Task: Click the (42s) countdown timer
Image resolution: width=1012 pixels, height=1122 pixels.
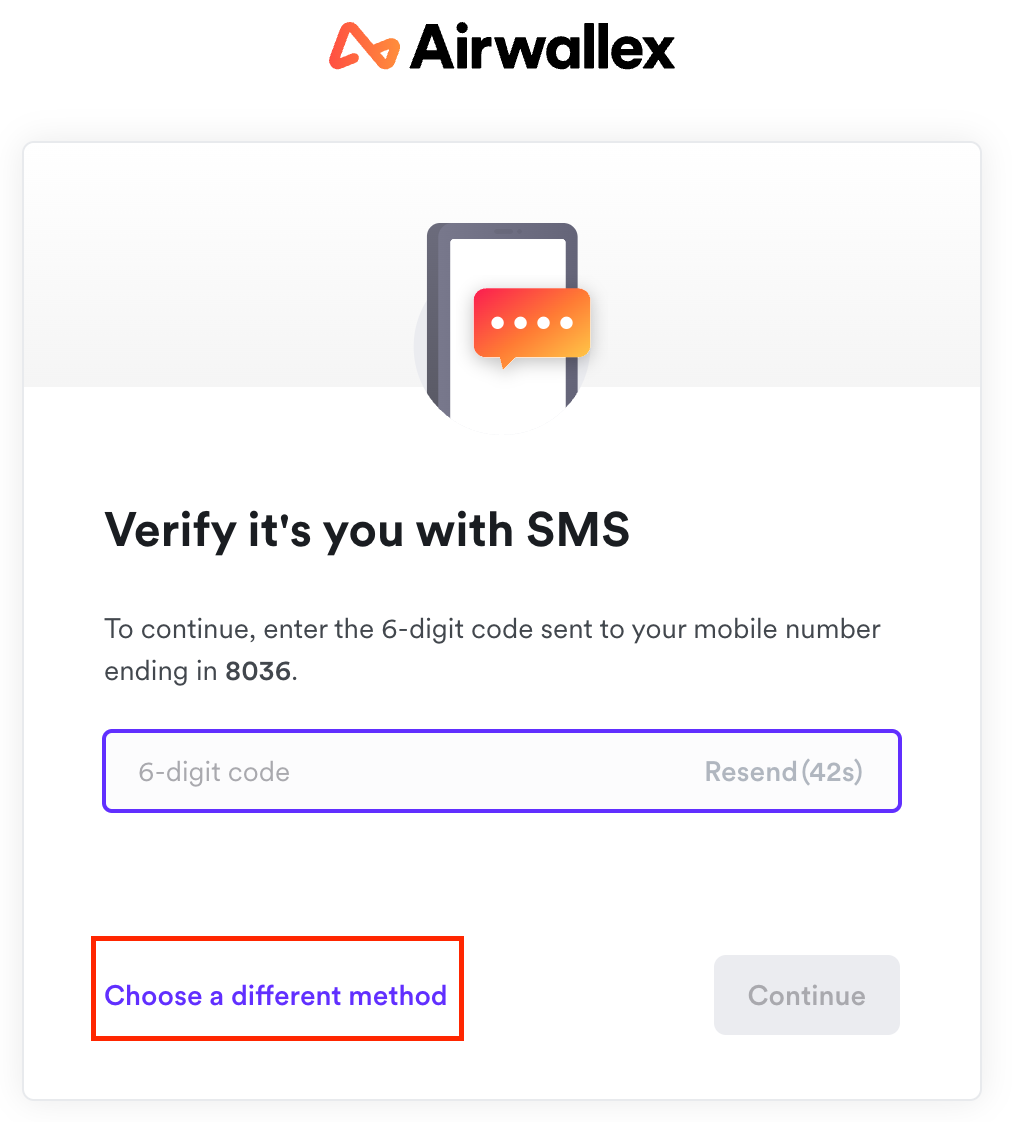Action: (832, 772)
